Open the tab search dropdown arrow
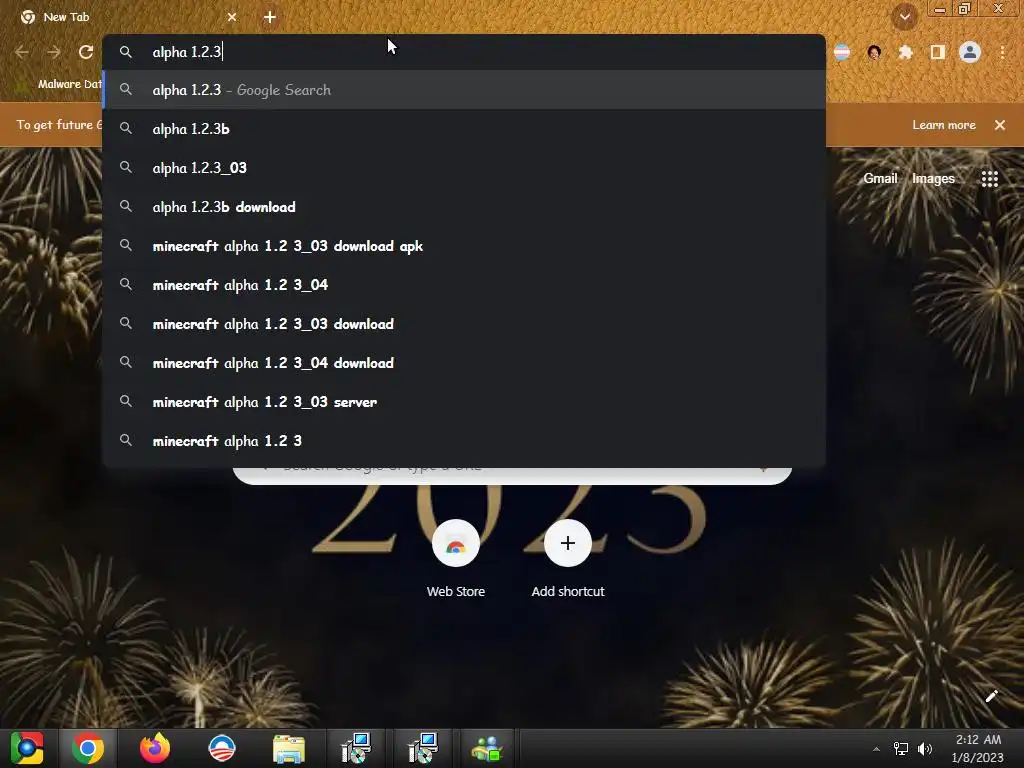This screenshot has width=1024, height=768. [x=905, y=17]
